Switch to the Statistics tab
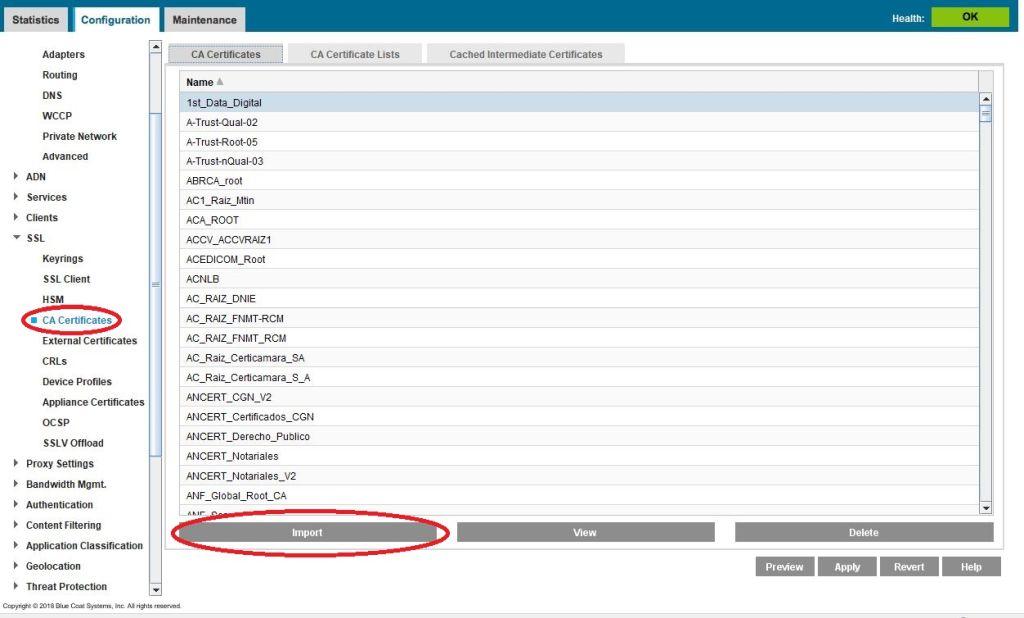 tap(35, 20)
